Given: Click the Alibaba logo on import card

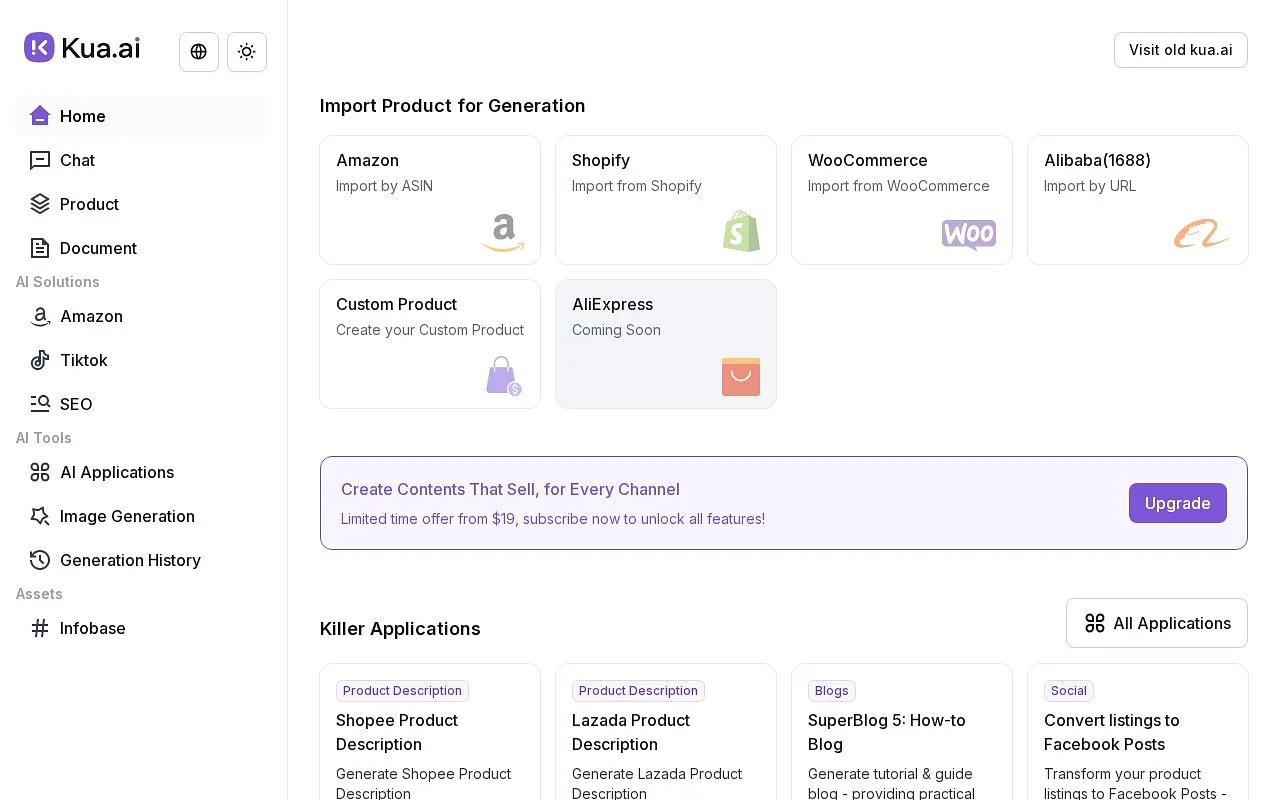Looking at the screenshot, I should tap(1202, 234).
